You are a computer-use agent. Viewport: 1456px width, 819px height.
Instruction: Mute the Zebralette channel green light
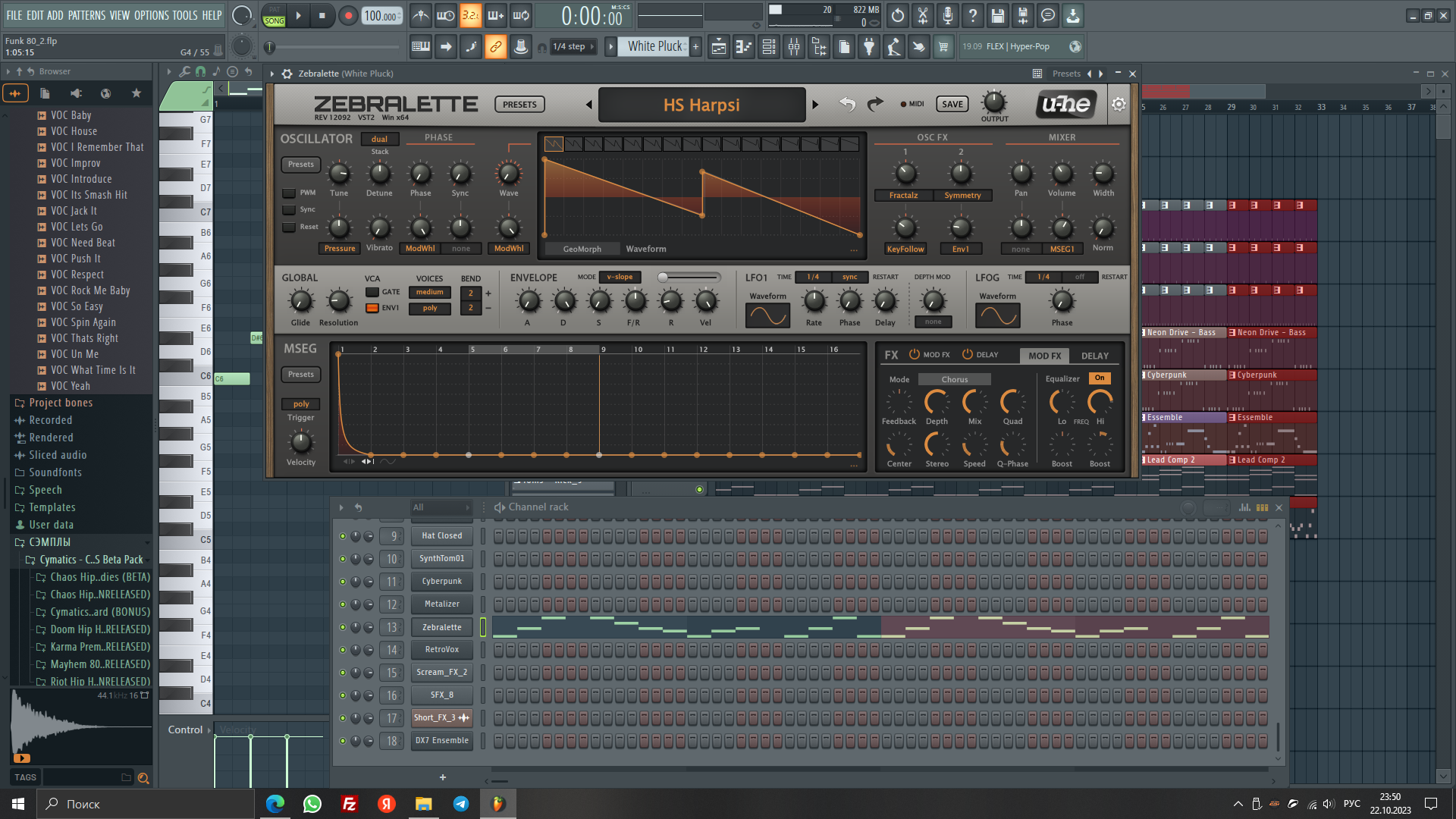tap(343, 627)
